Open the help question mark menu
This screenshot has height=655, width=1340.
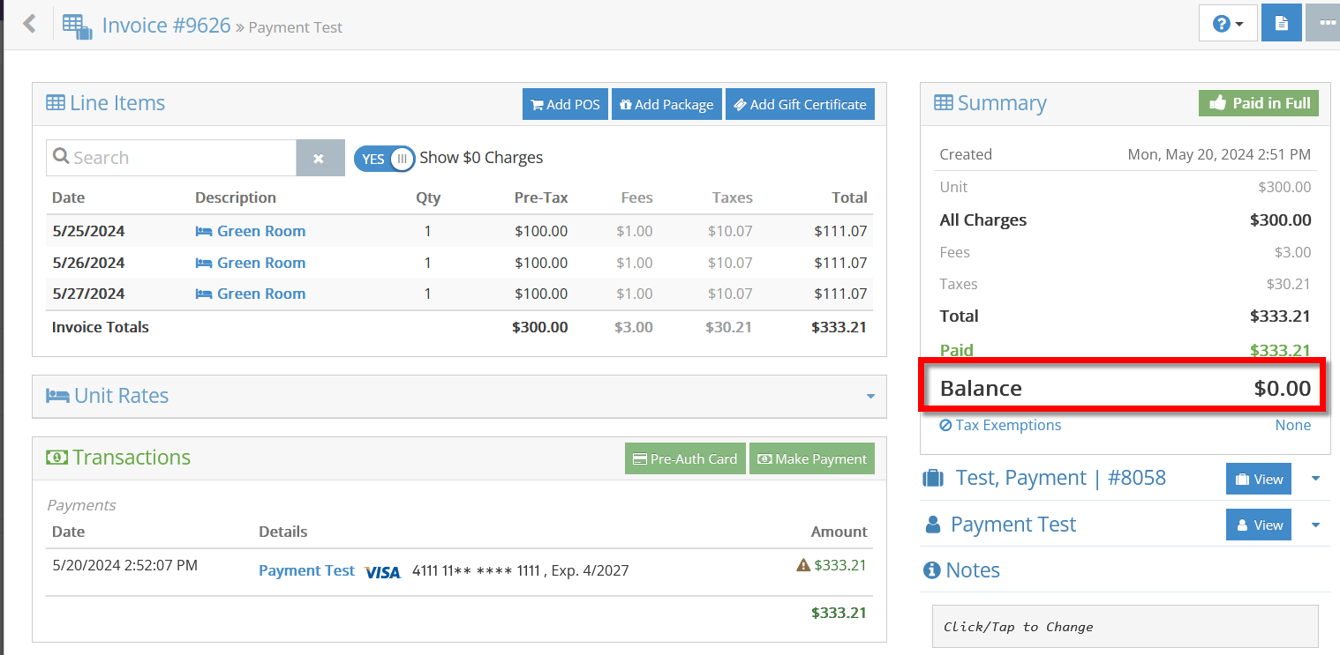pos(1228,23)
